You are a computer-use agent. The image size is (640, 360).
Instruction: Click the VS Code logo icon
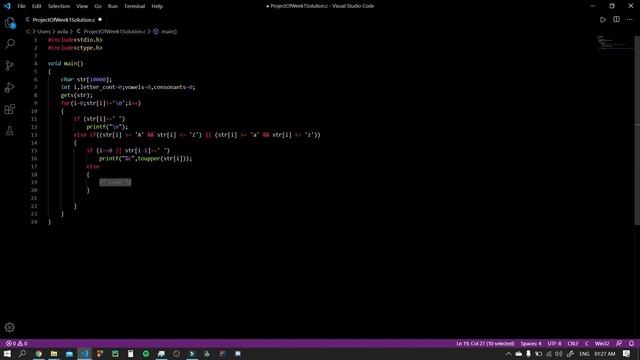point(7,6)
